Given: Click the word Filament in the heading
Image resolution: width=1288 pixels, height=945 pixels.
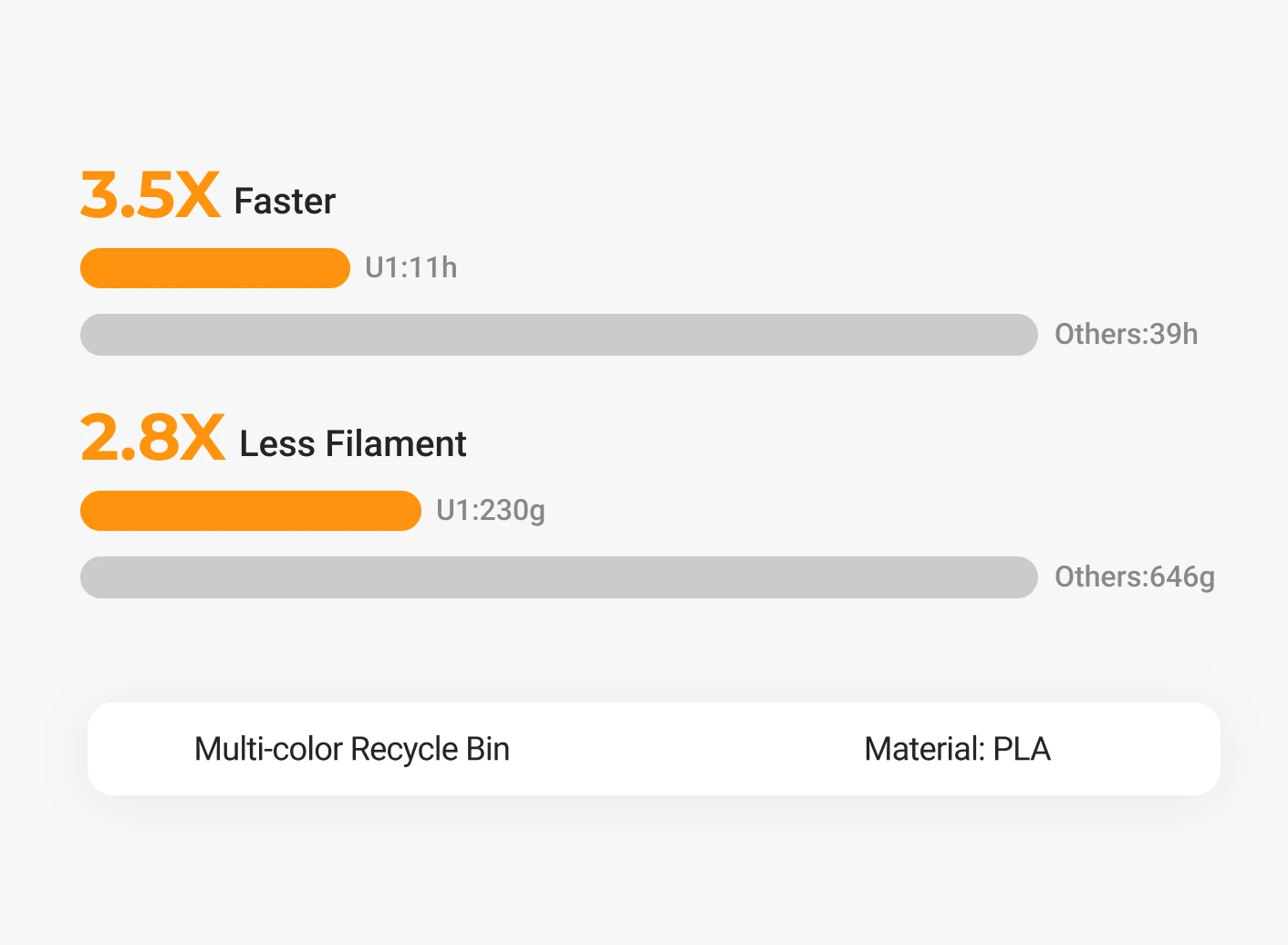Looking at the screenshot, I should [x=396, y=444].
